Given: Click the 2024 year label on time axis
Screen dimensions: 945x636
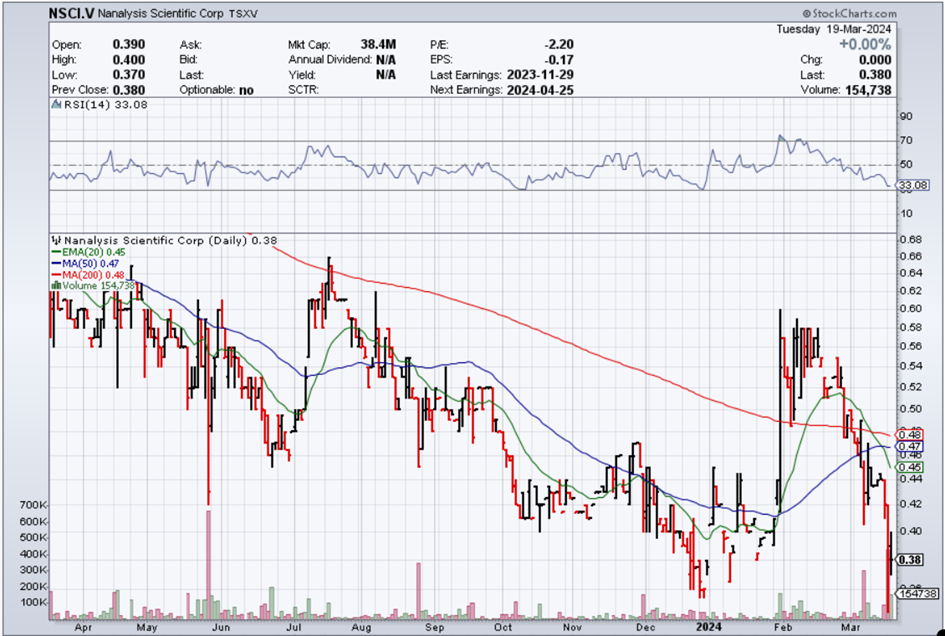Looking at the screenshot, I should coord(709,627).
